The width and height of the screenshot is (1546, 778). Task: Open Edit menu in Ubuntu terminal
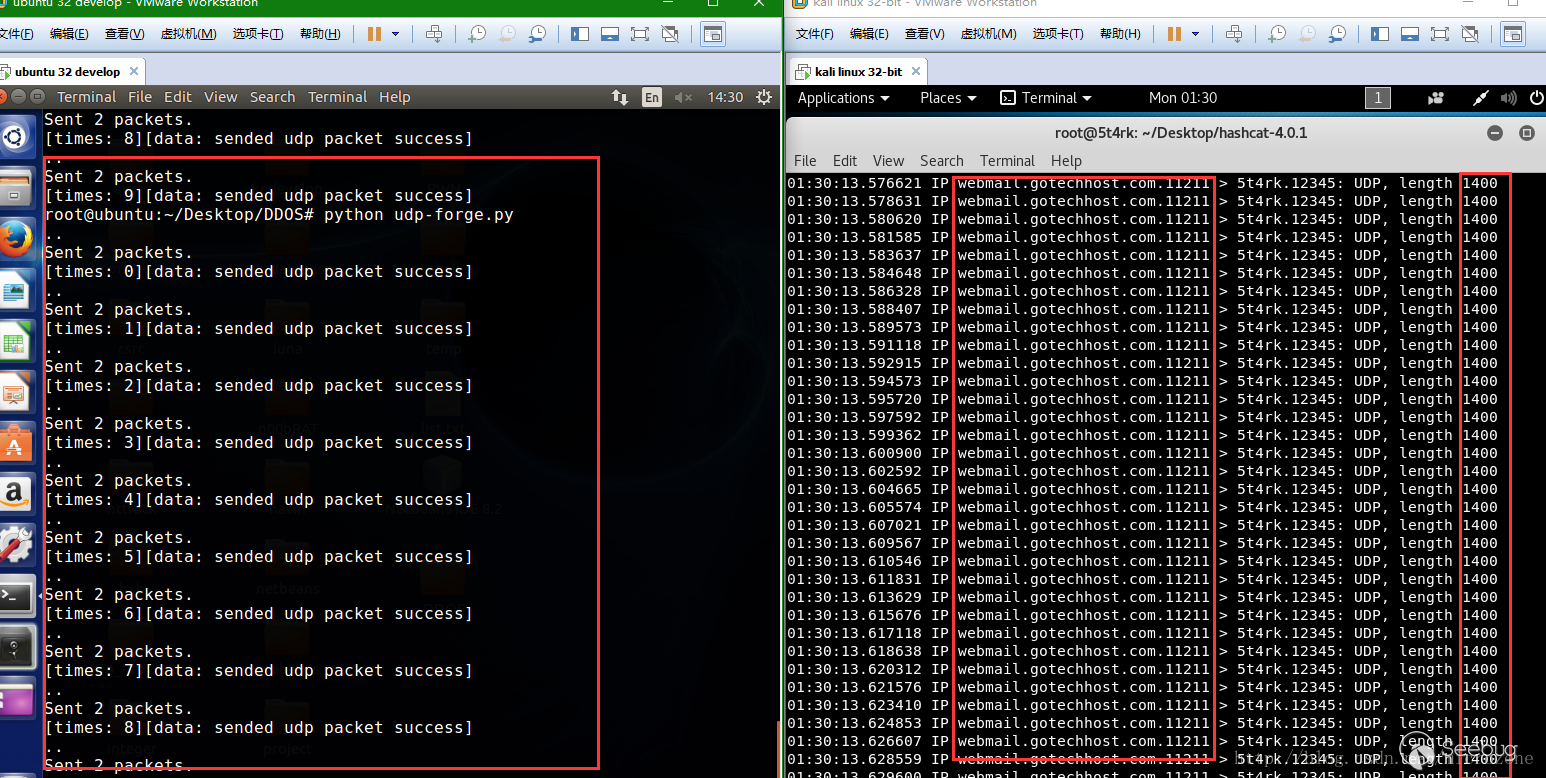(x=178, y=97)
